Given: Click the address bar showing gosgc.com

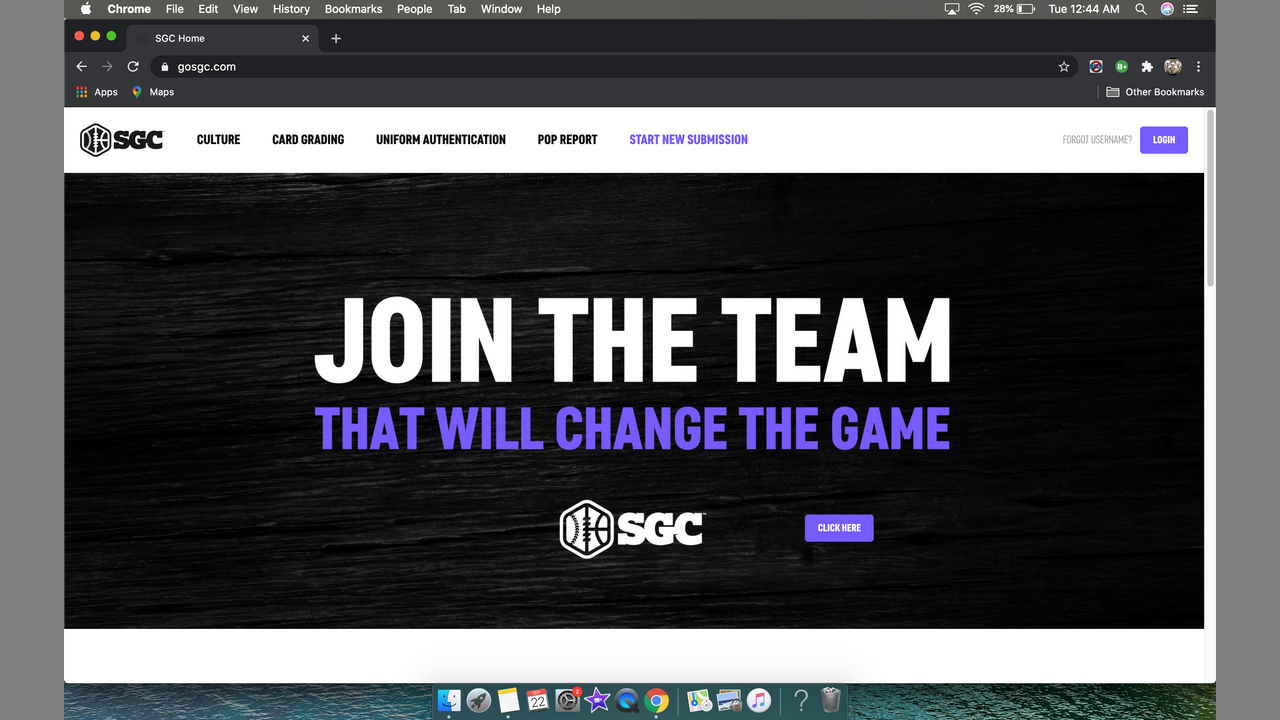Looking at the screenshot, I should click(x=600, y=67).
